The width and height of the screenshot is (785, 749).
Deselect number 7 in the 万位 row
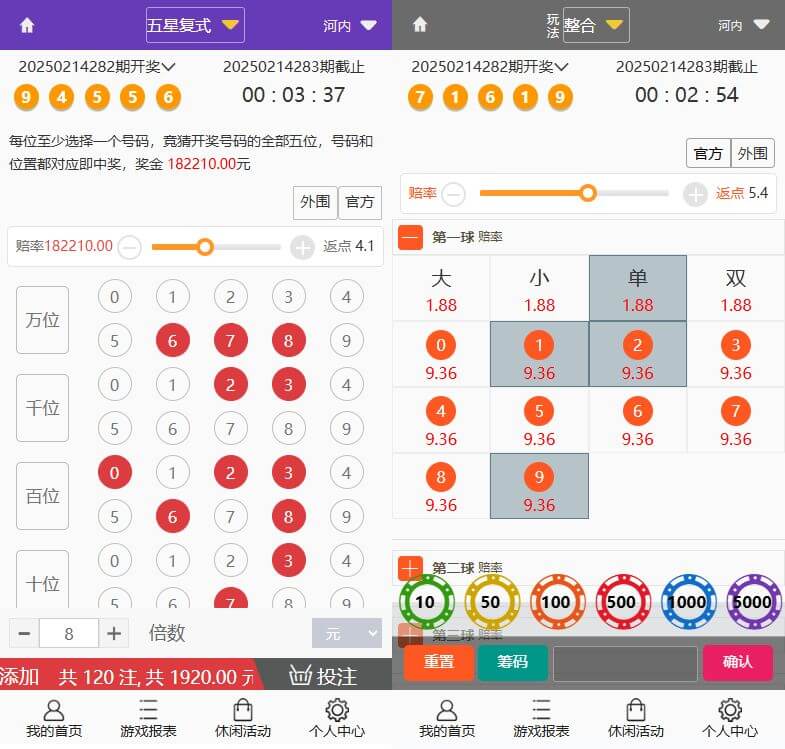[231, 342]
